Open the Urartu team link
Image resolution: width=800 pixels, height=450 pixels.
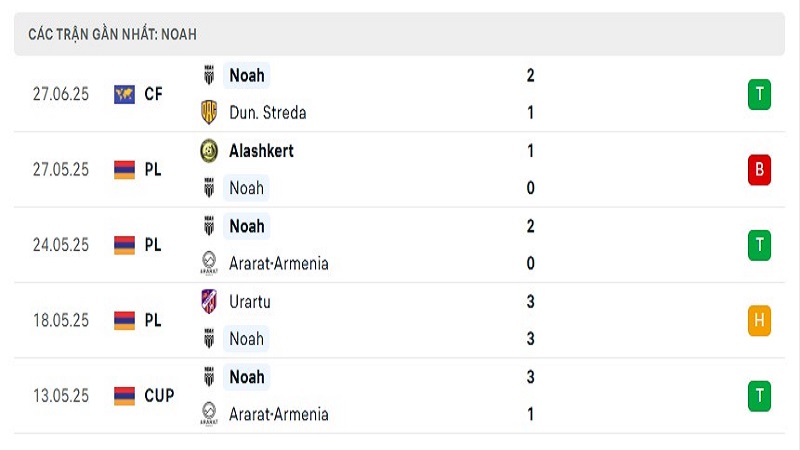[x=250, y=302]
